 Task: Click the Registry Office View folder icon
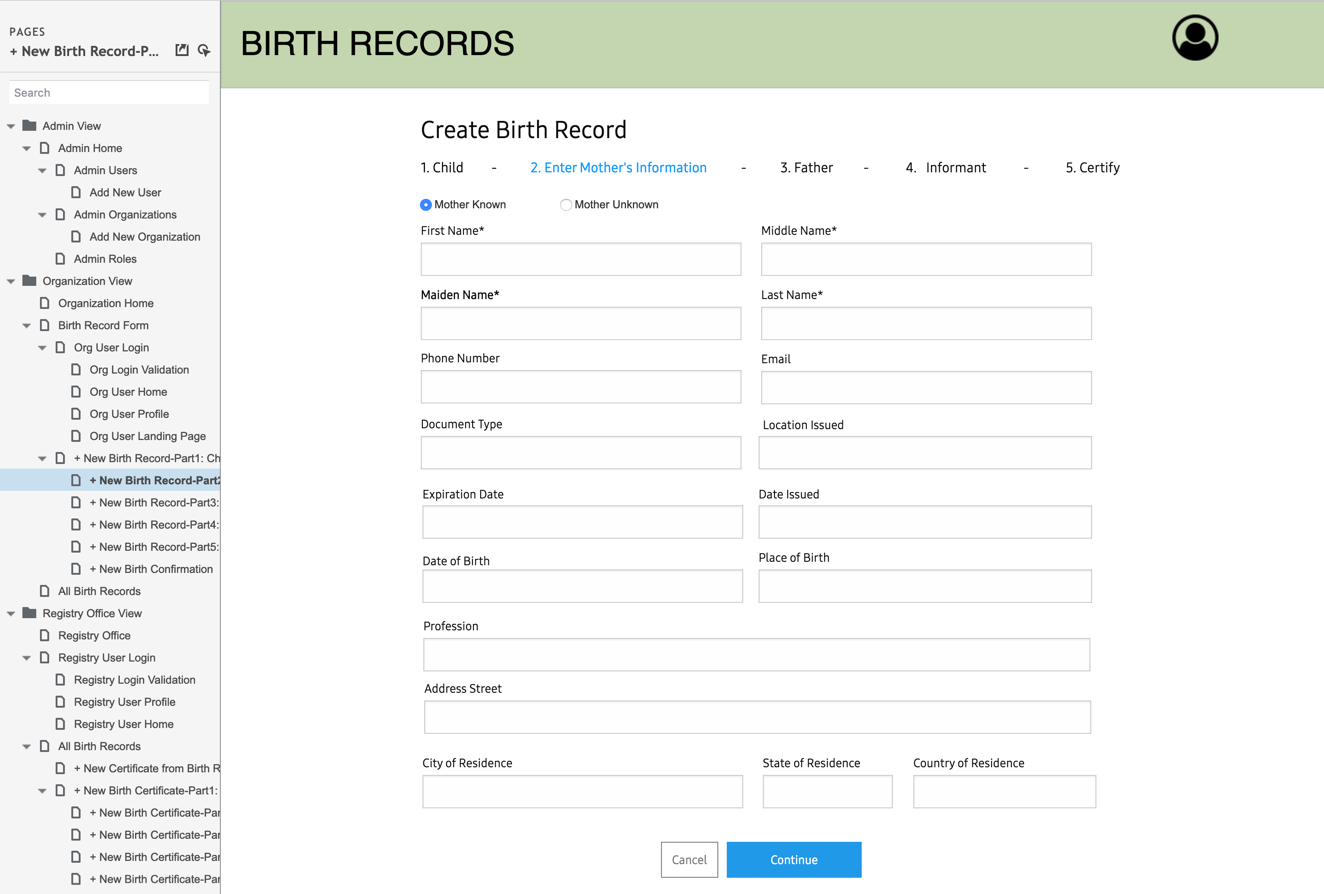(30, 613)
